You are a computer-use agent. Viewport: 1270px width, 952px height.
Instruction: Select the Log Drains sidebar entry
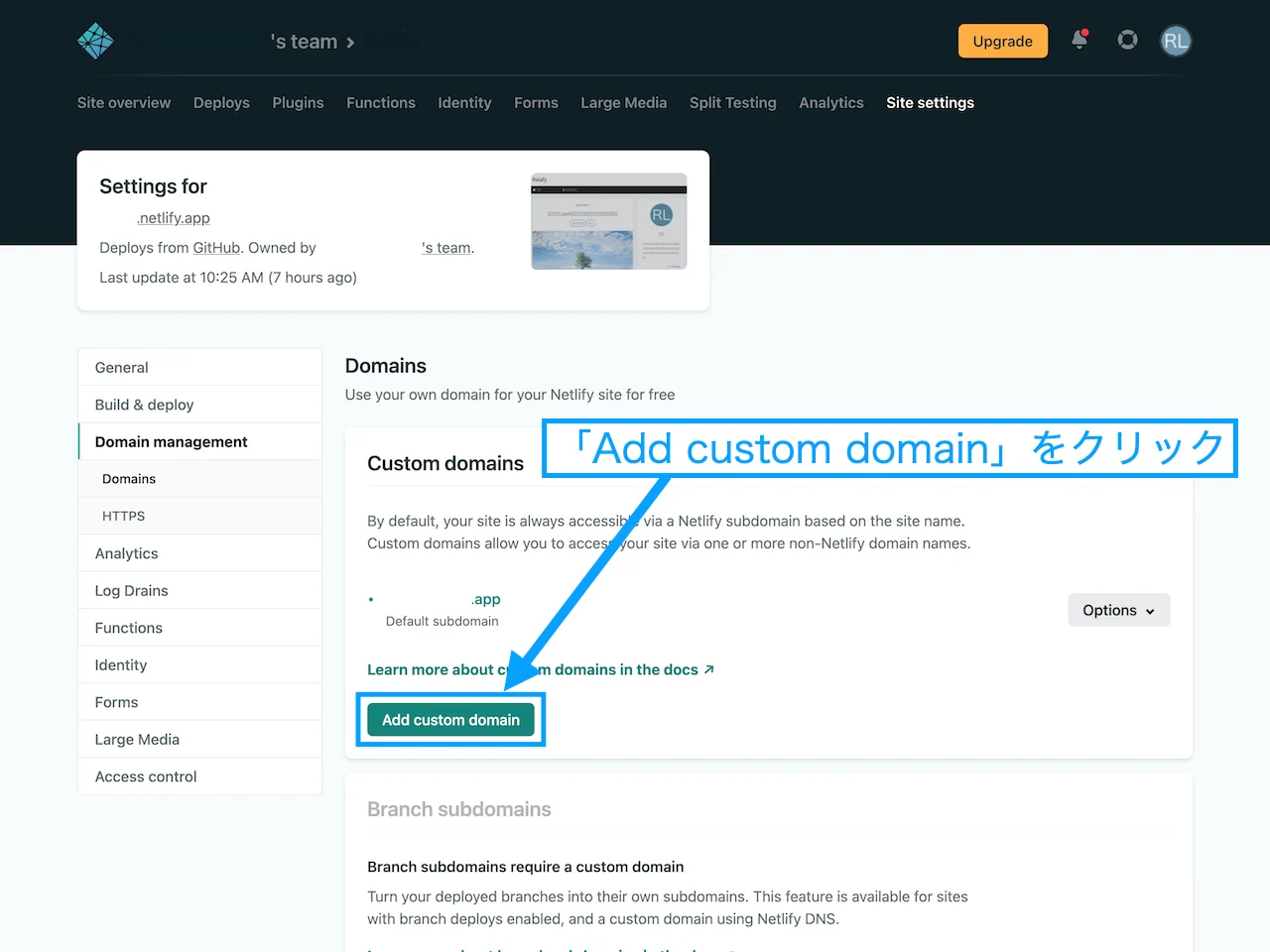pos(130,590)
